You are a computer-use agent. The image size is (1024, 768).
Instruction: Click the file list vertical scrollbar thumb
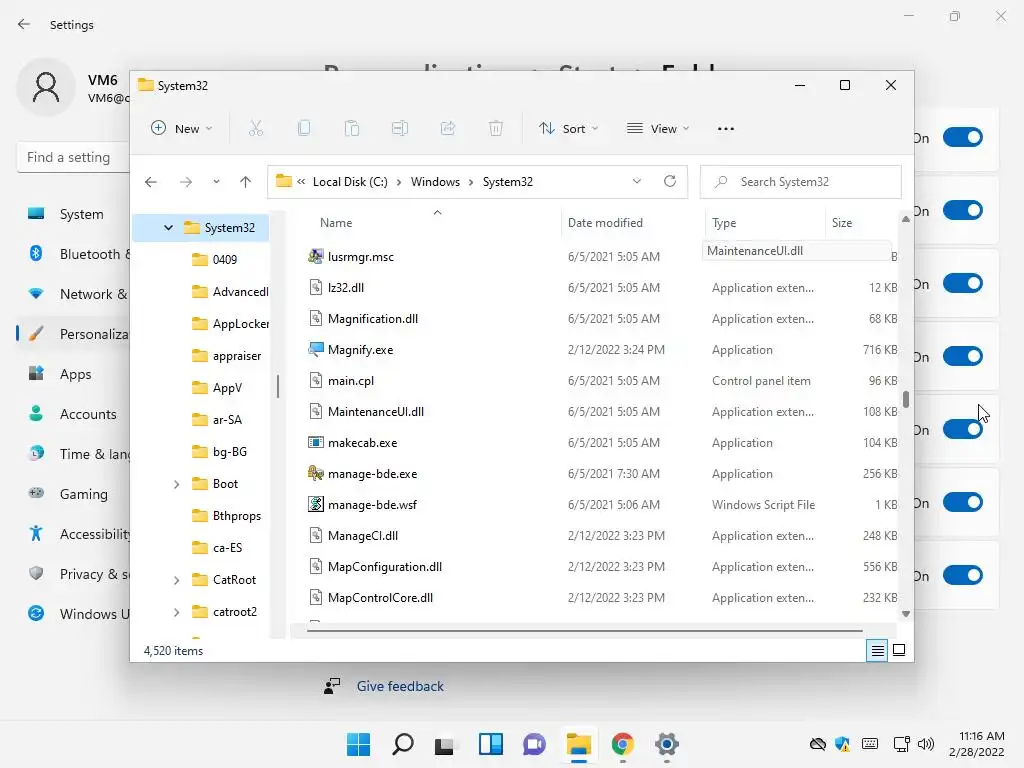point(906,399)
